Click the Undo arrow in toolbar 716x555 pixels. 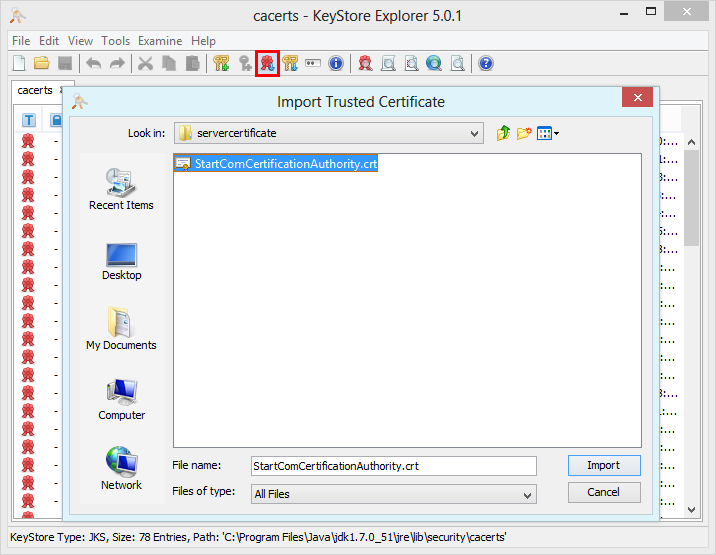tap(94, 63)
